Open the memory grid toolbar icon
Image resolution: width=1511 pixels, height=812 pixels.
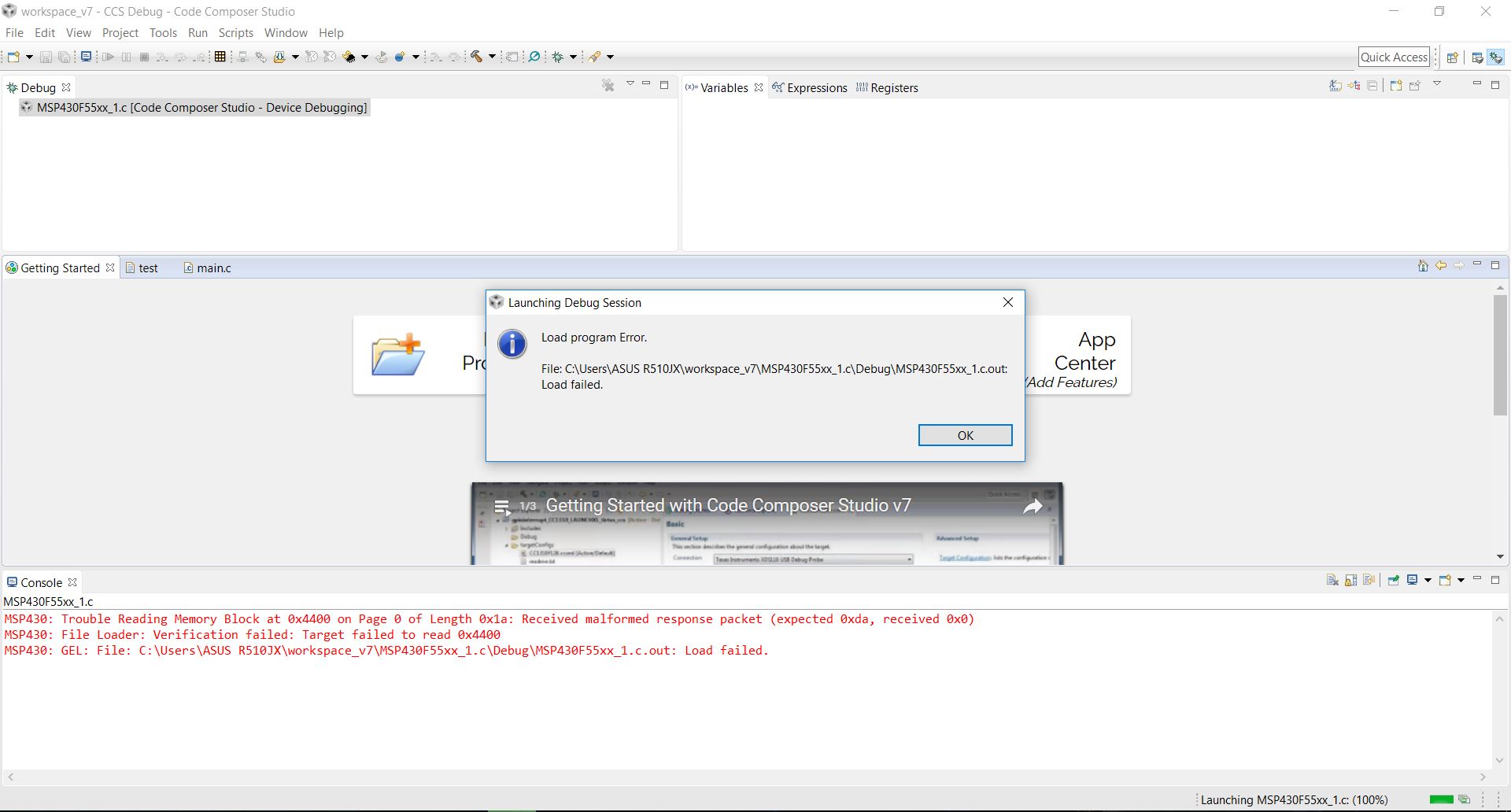[x=220, y=57]
